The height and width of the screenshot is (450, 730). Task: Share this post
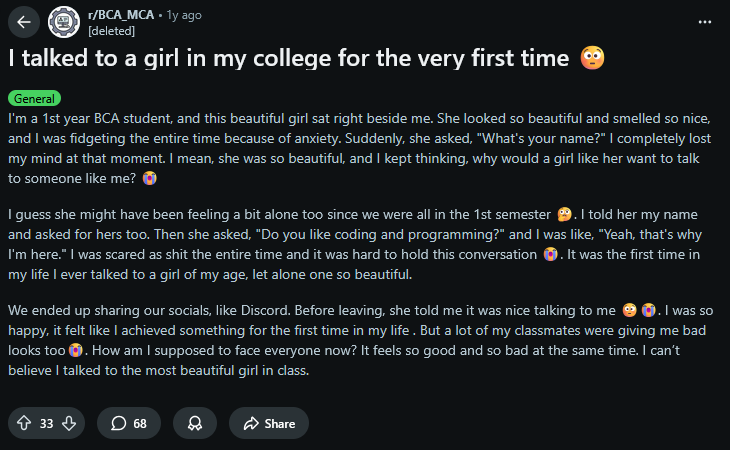tap(269, 423)
